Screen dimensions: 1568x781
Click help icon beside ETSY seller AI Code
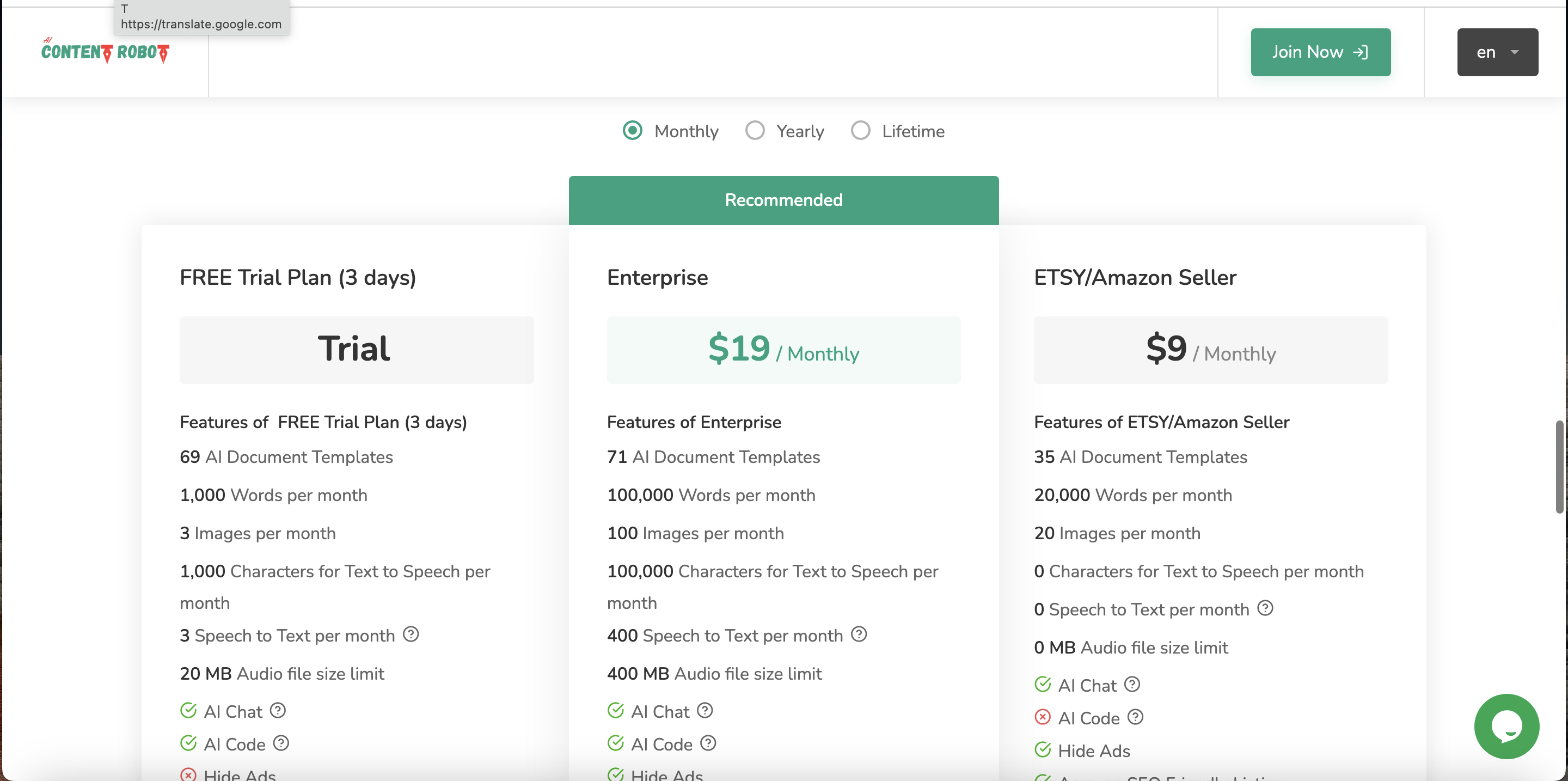[1135, 717]
